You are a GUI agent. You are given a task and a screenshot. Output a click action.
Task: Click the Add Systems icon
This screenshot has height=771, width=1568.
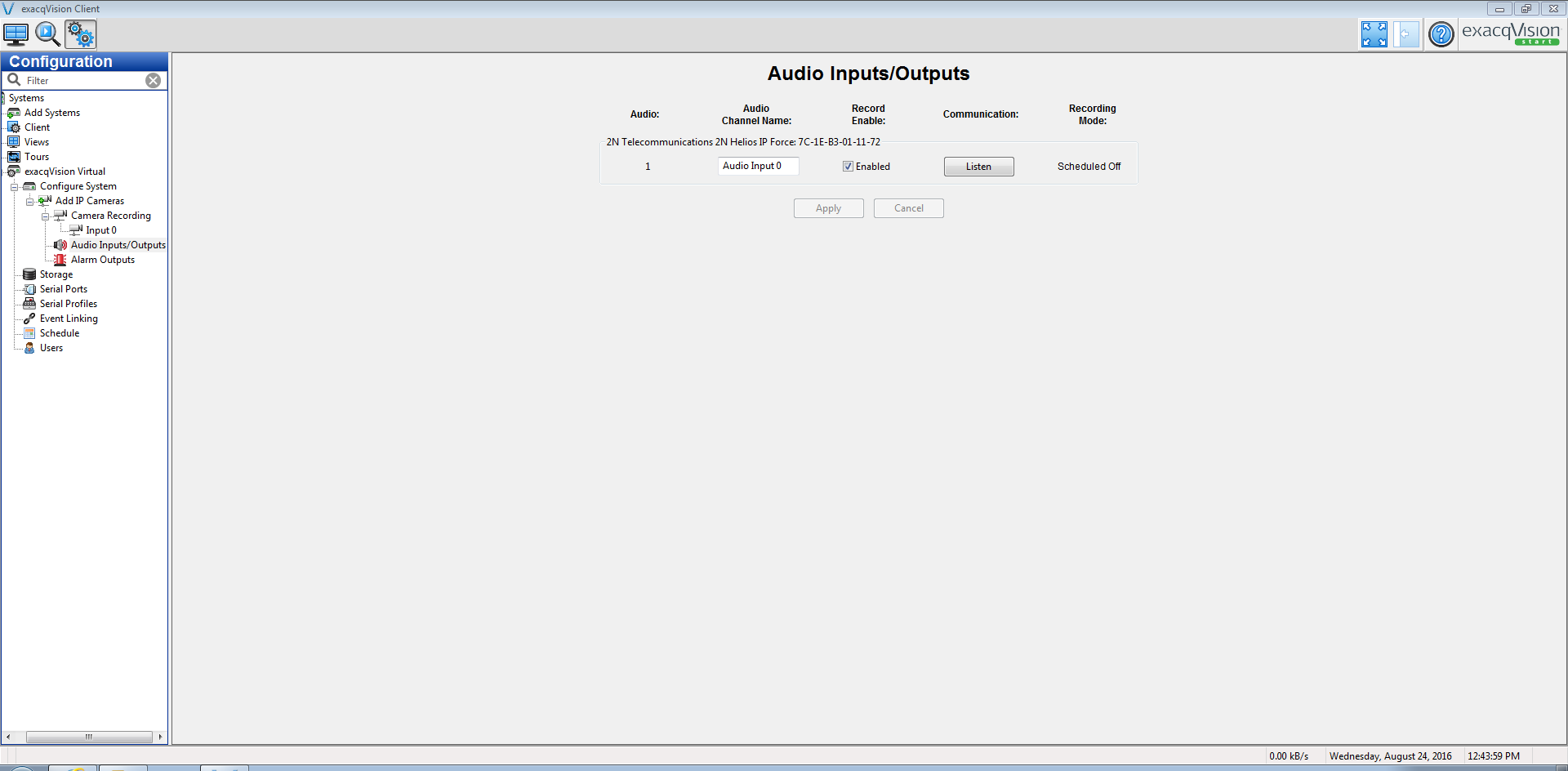pyautogui.click(x=14, y=113)
